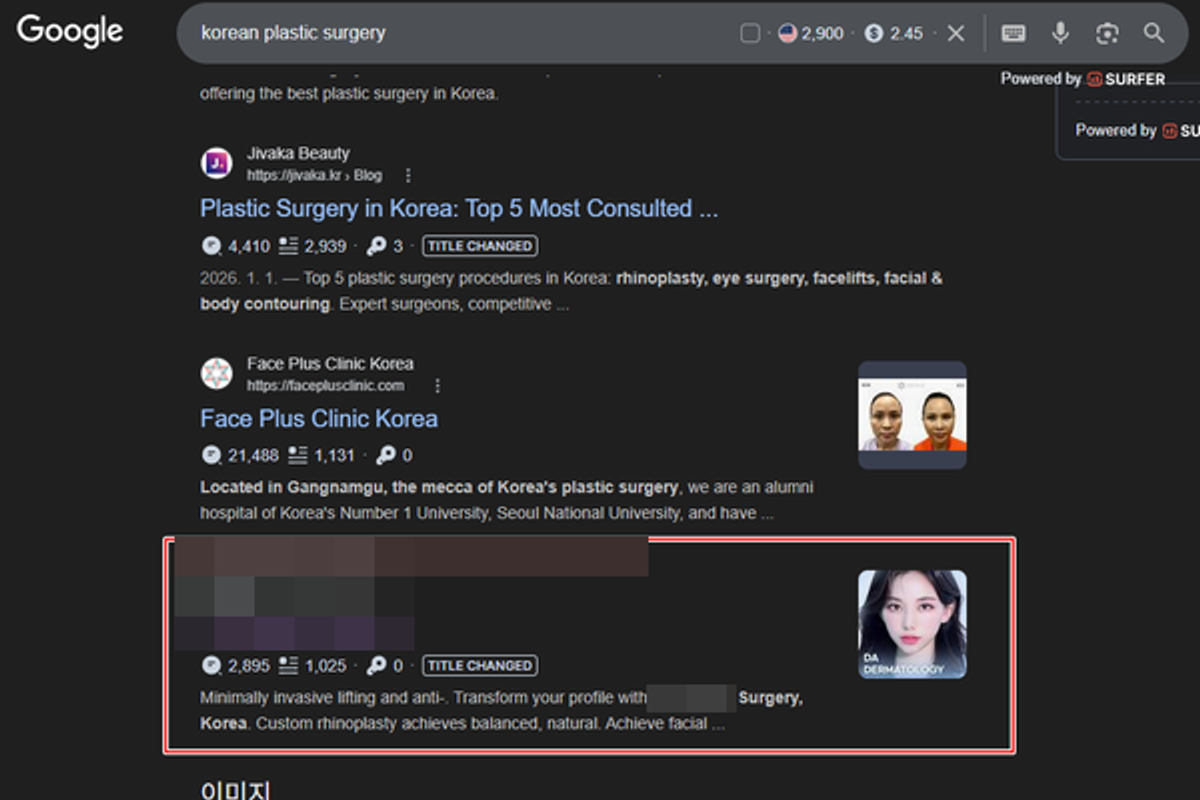Image resolution: width=1200 pixels, height=800 pixels.
Task: Open Google Lens image search icon
Action: click(x=1107, y=34)
